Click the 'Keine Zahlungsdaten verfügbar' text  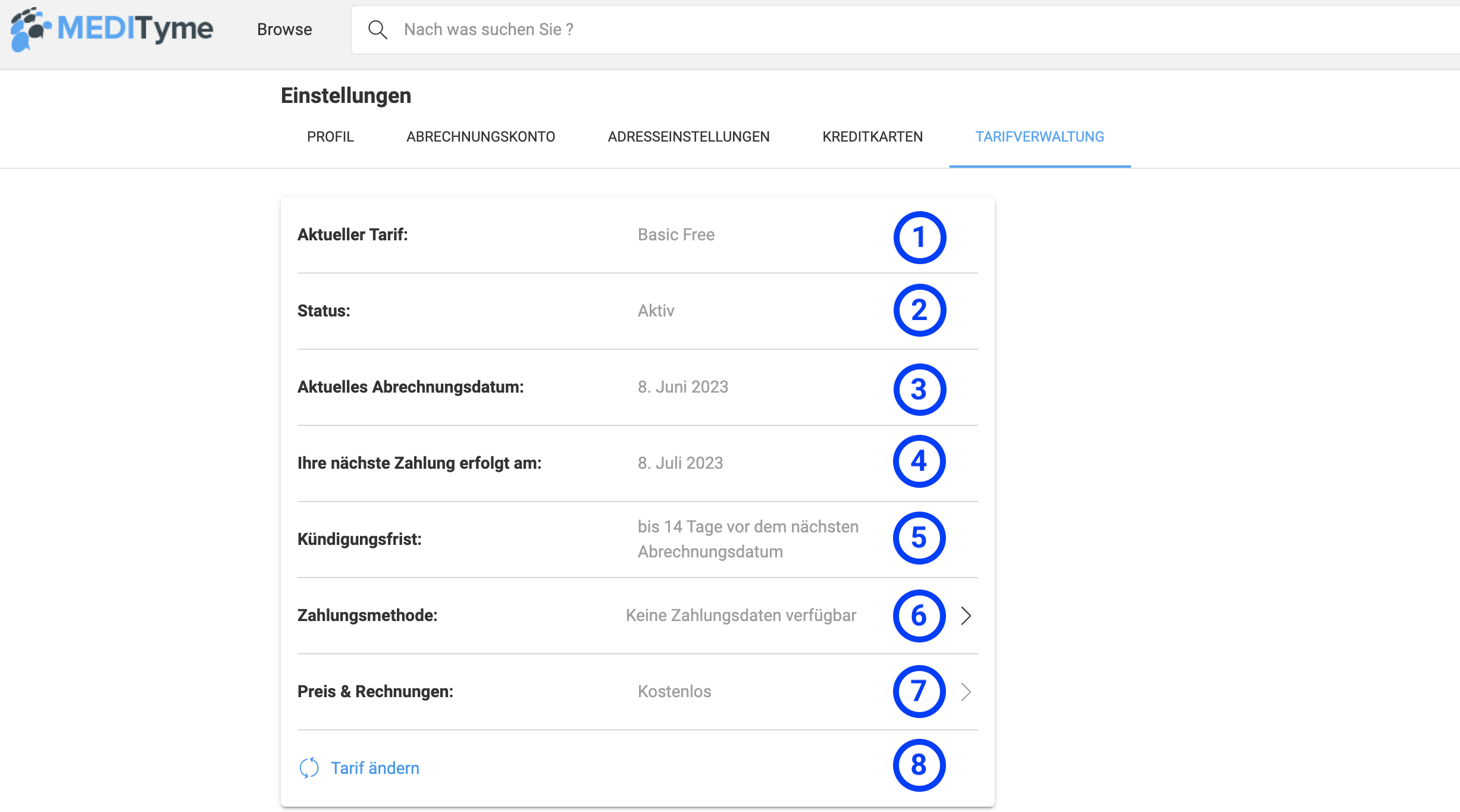pos(741,616)
